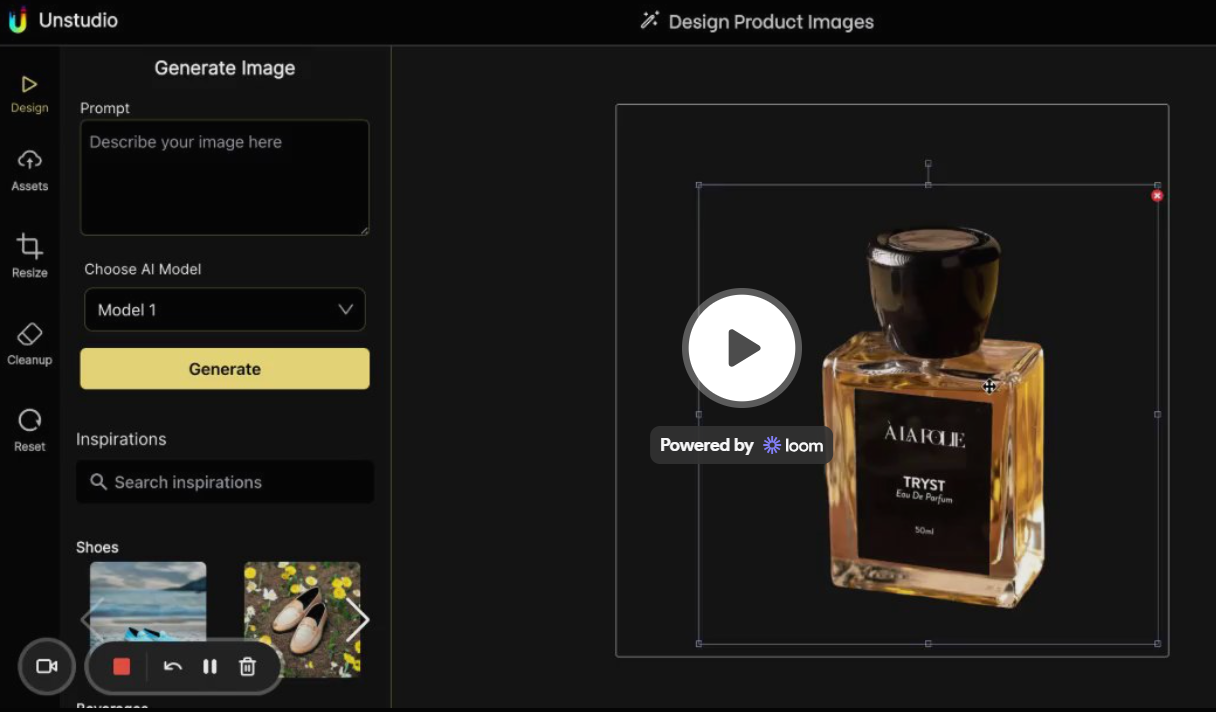Click the Loom camera toggle button
1216x712 pixels.
point(46,666)
